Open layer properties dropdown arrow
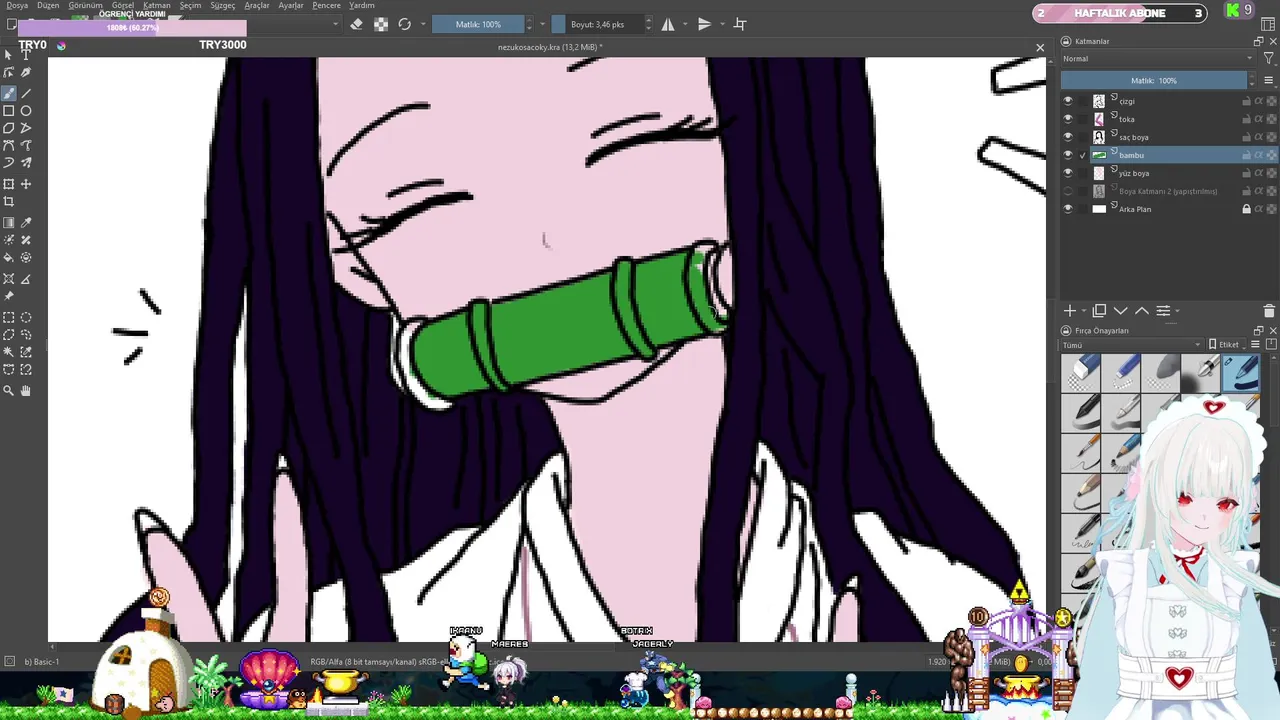 click(1177, 311)
